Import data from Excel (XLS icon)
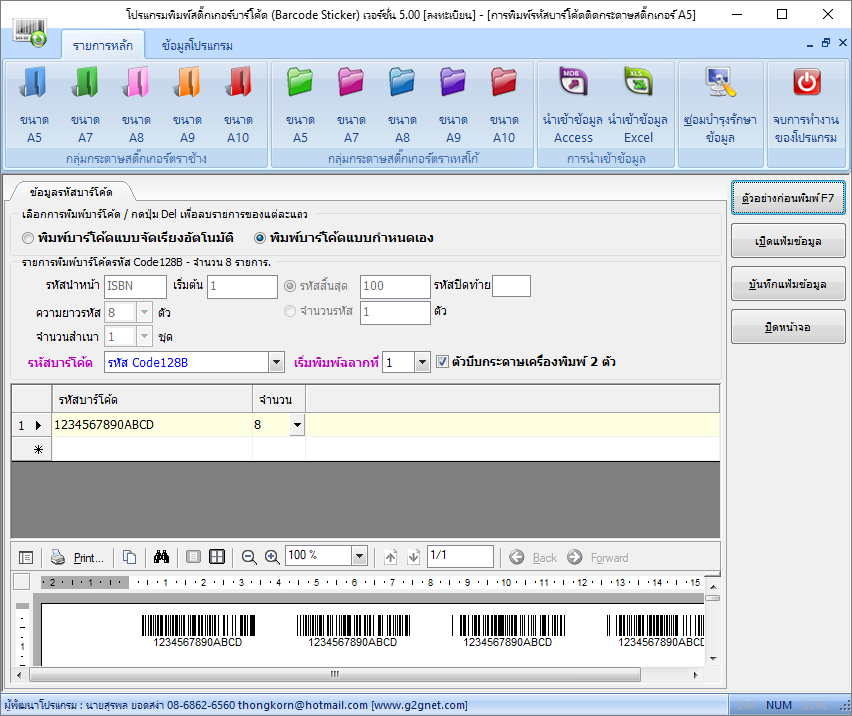Viewport: 852px width, 716px height. [x=638, y=104]
